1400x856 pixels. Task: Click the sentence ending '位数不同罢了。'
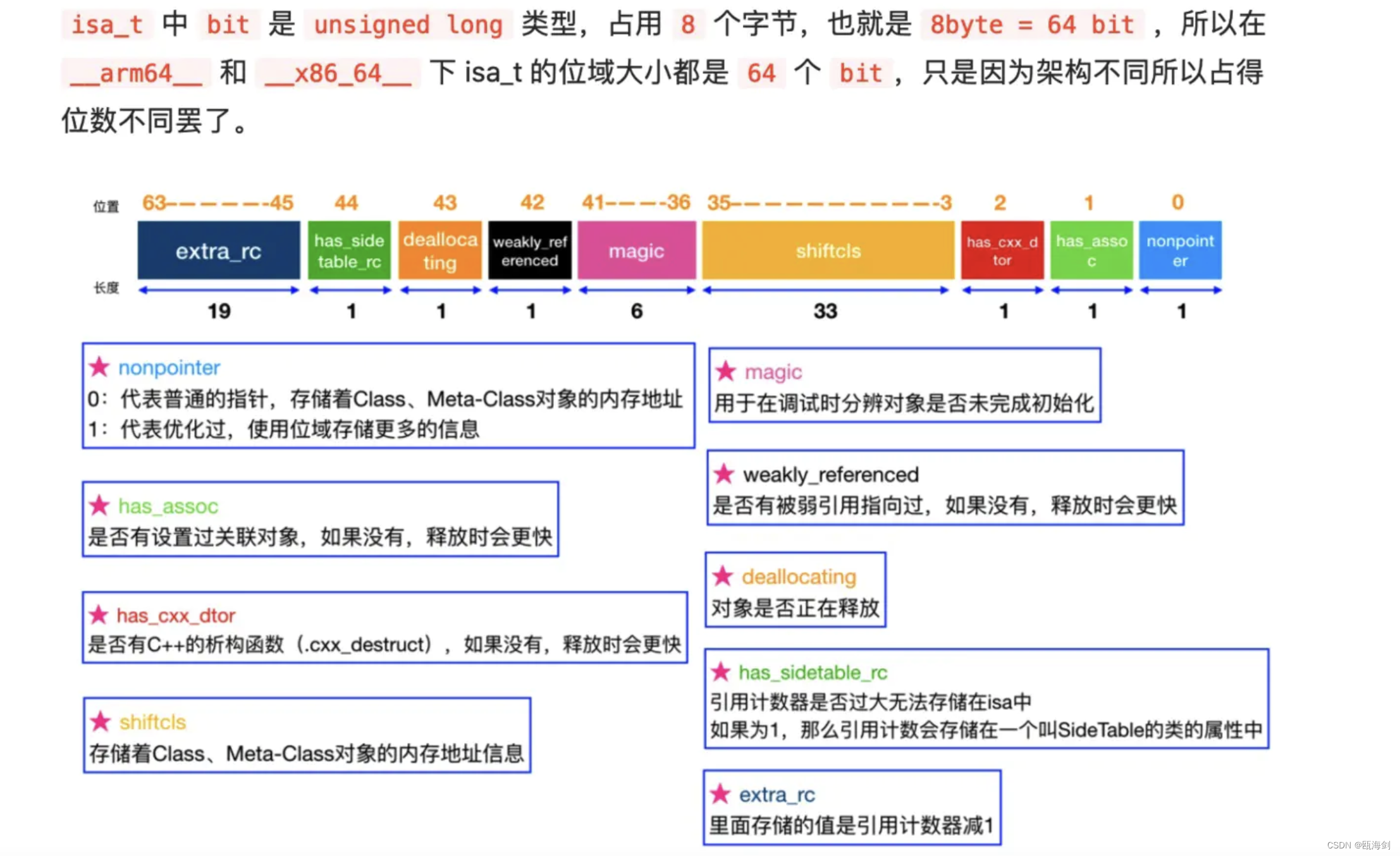(155, 120)
